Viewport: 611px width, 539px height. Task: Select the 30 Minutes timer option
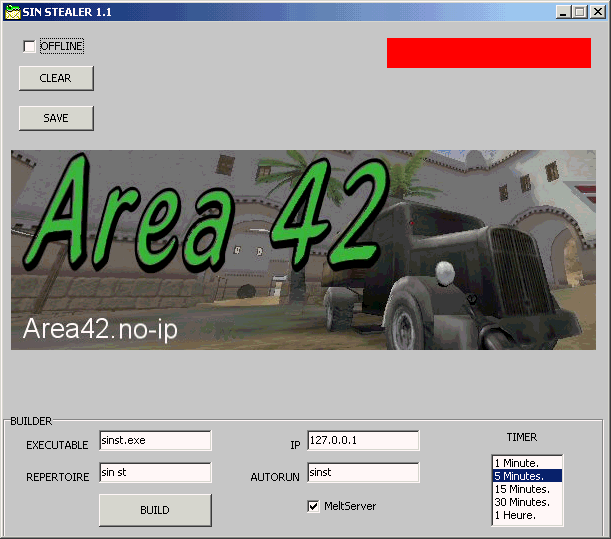pos(527,502)
